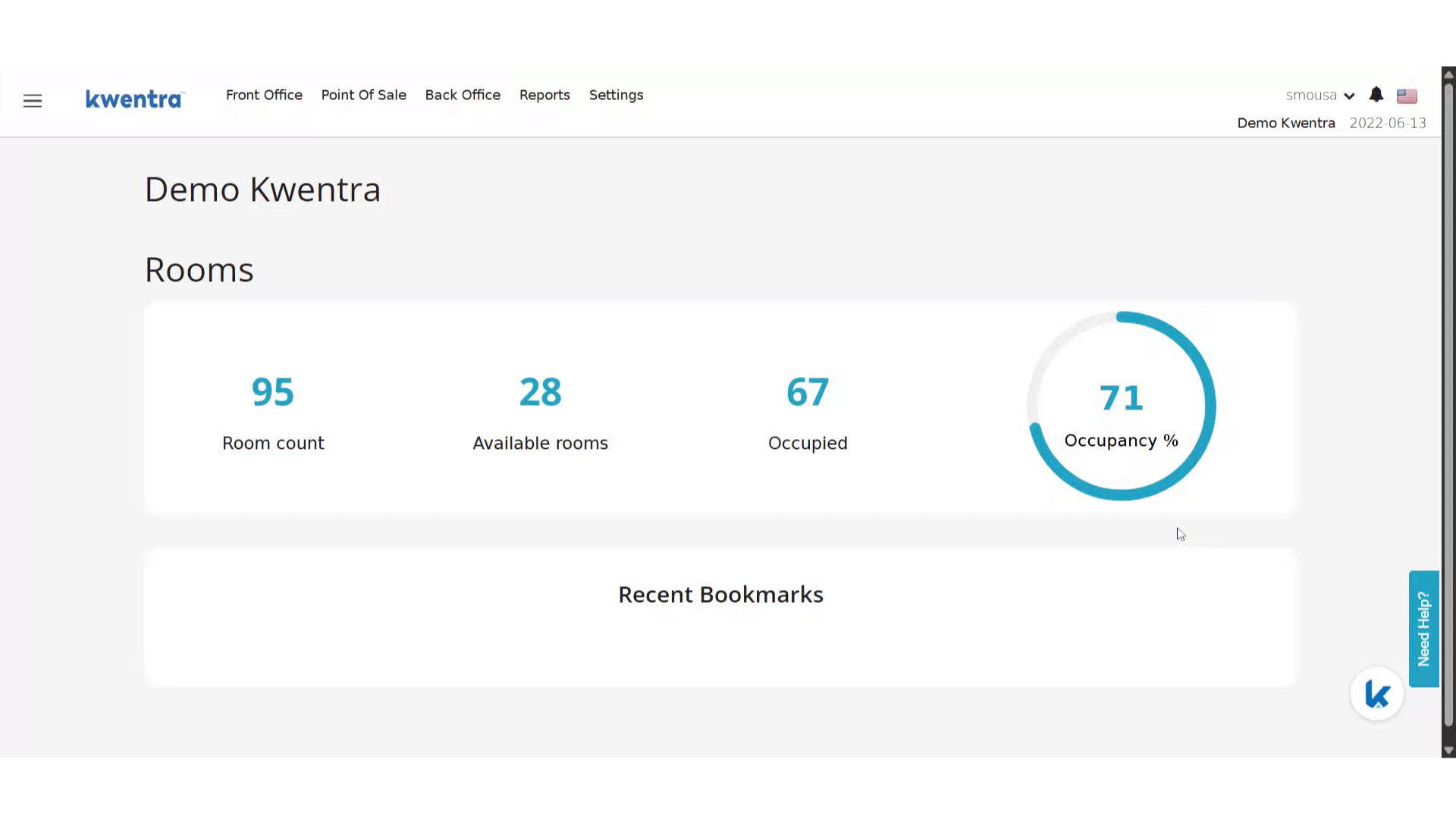Click the Demo Kwentra property name in header

(x=1286, y=123)
